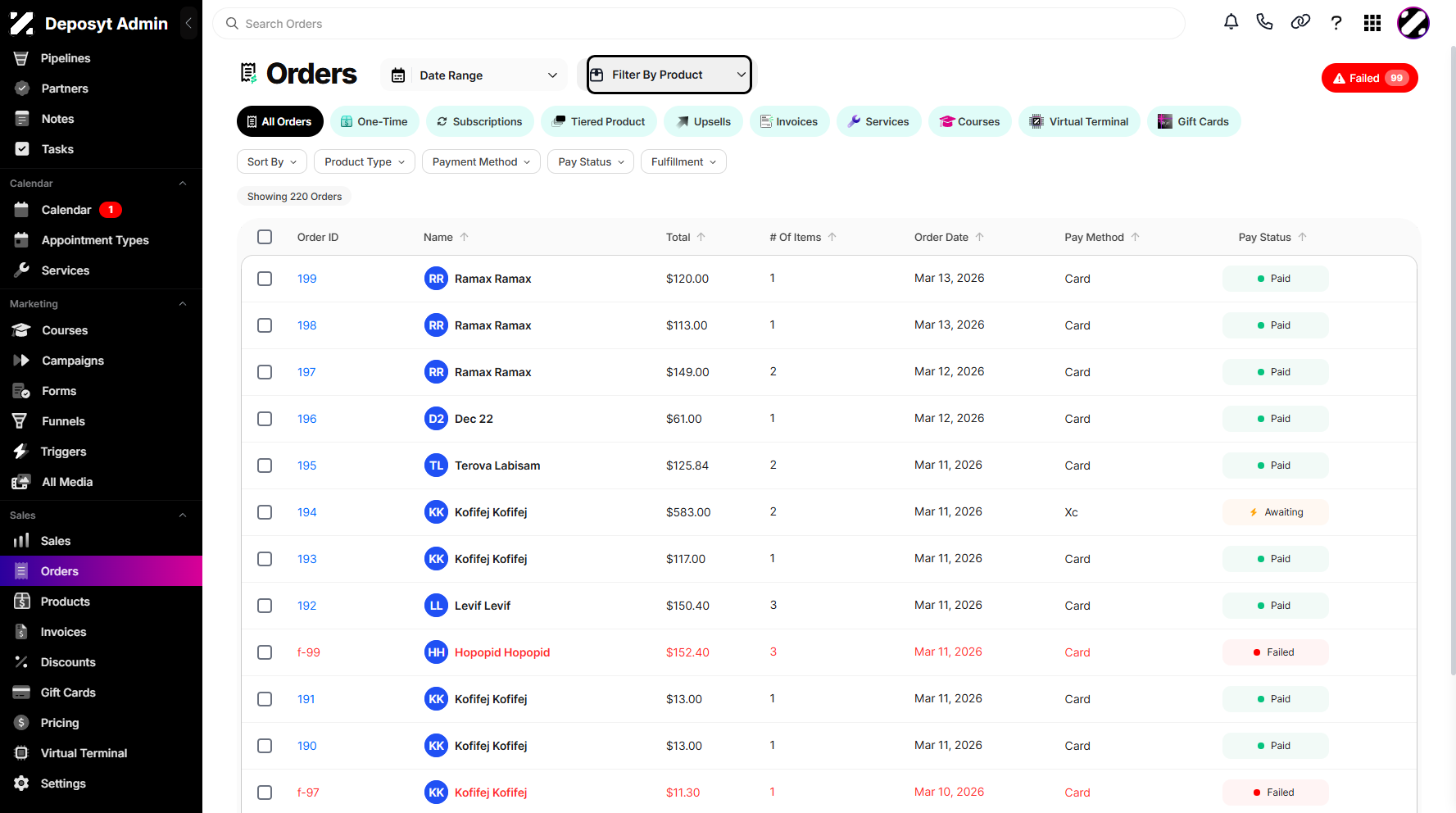Image resolution: width=1456 pixels, height=813 pixels.
Task: Open the Payment Method filter dropdown
Action: pyautogui.click(x=481, y=161)
